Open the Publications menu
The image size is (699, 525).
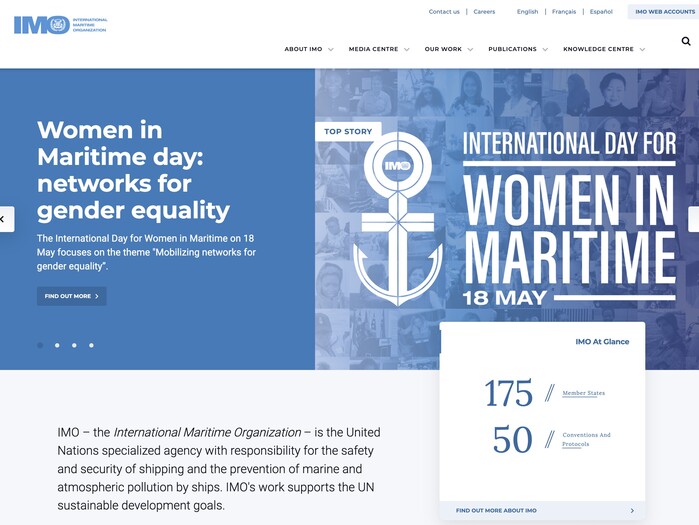point(512,49)
